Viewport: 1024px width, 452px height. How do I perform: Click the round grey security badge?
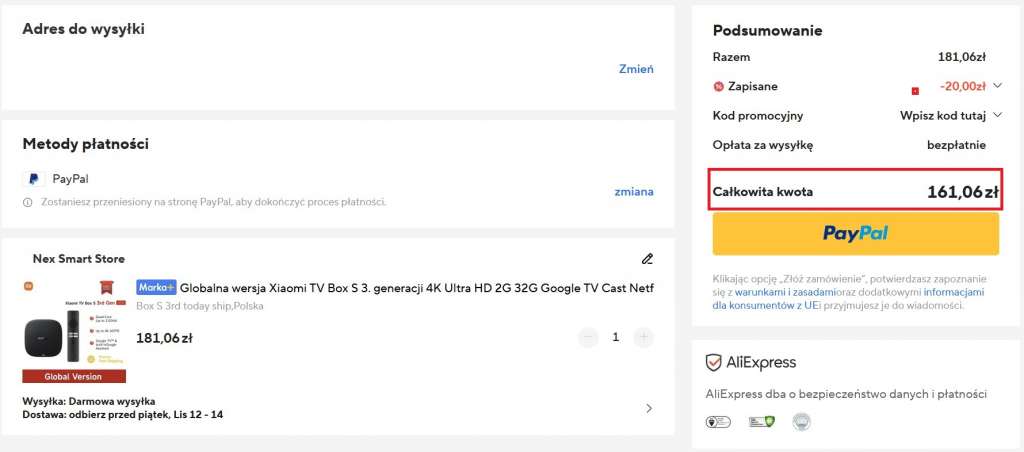tap(801, 422)
